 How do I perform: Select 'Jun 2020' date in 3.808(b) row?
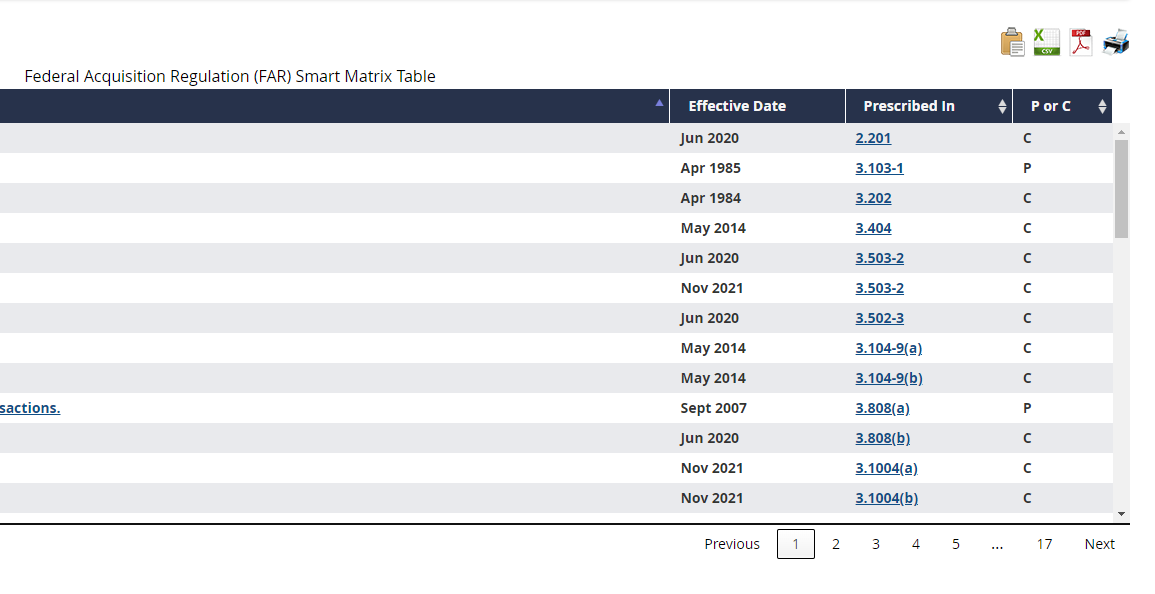709,438
